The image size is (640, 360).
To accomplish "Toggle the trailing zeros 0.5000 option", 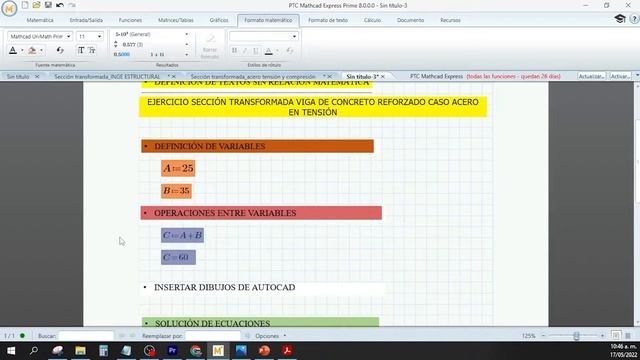I will (x=122, y=54).
